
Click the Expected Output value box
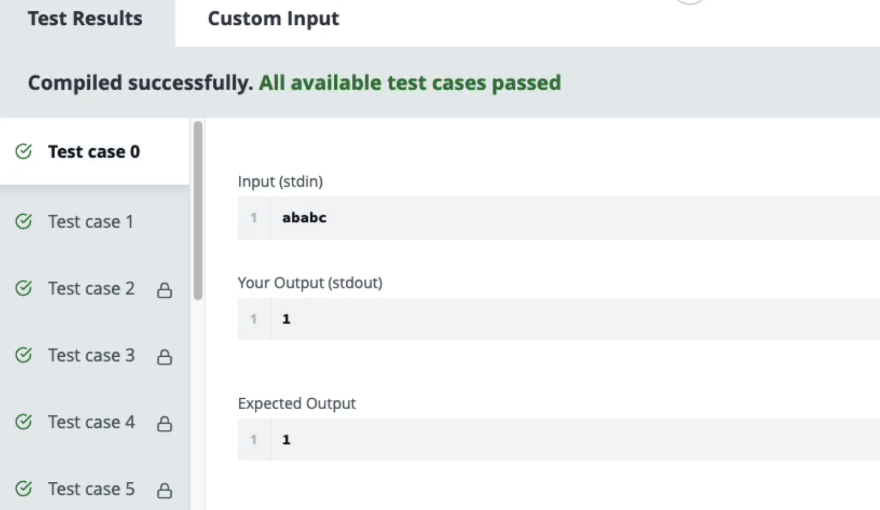(558, 439)
